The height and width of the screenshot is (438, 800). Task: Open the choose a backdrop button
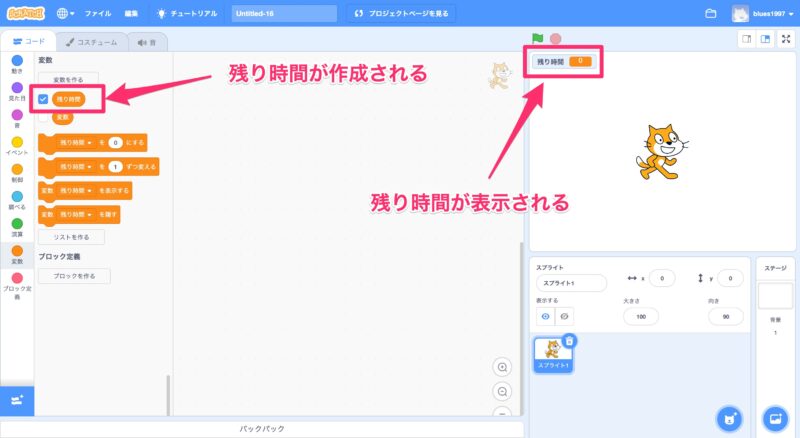click(x=775, y=418)
